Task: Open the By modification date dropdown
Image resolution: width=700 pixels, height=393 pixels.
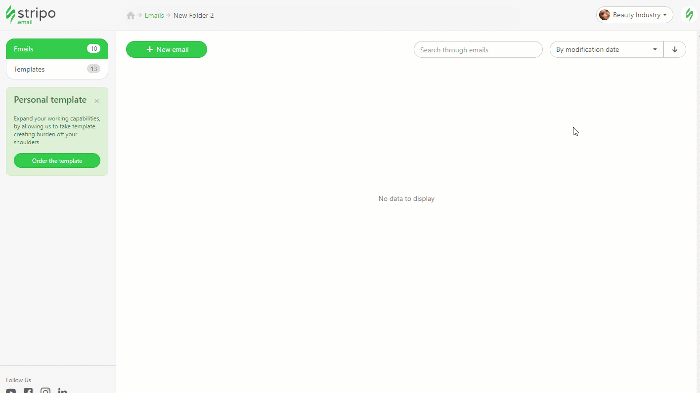Action: tap(606, 50)
